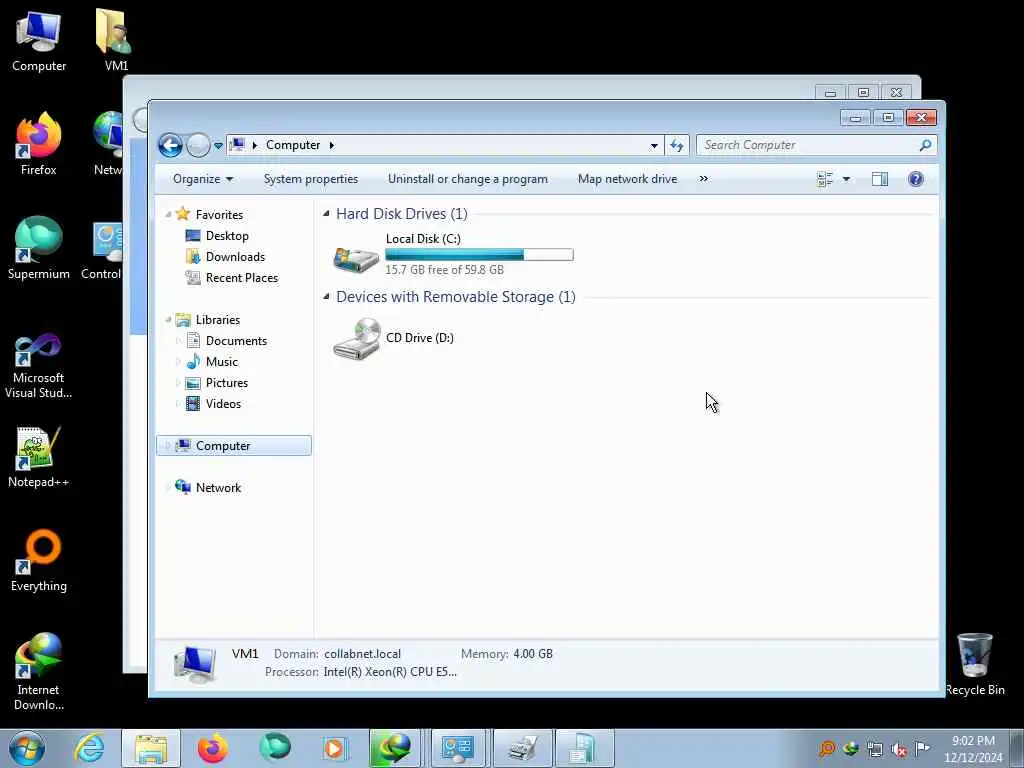
Task: Click the Local Disk (C:) usage bar
Action: (479, 255)
